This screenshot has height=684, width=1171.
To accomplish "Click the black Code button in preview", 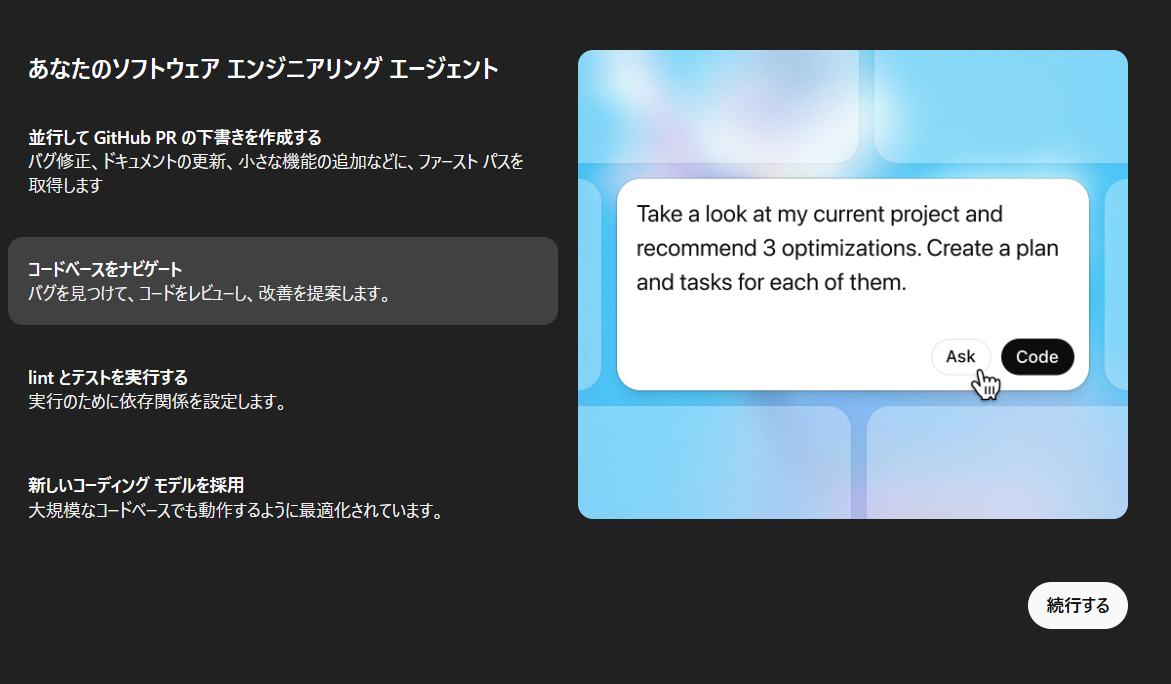I will coord(1037,357).
